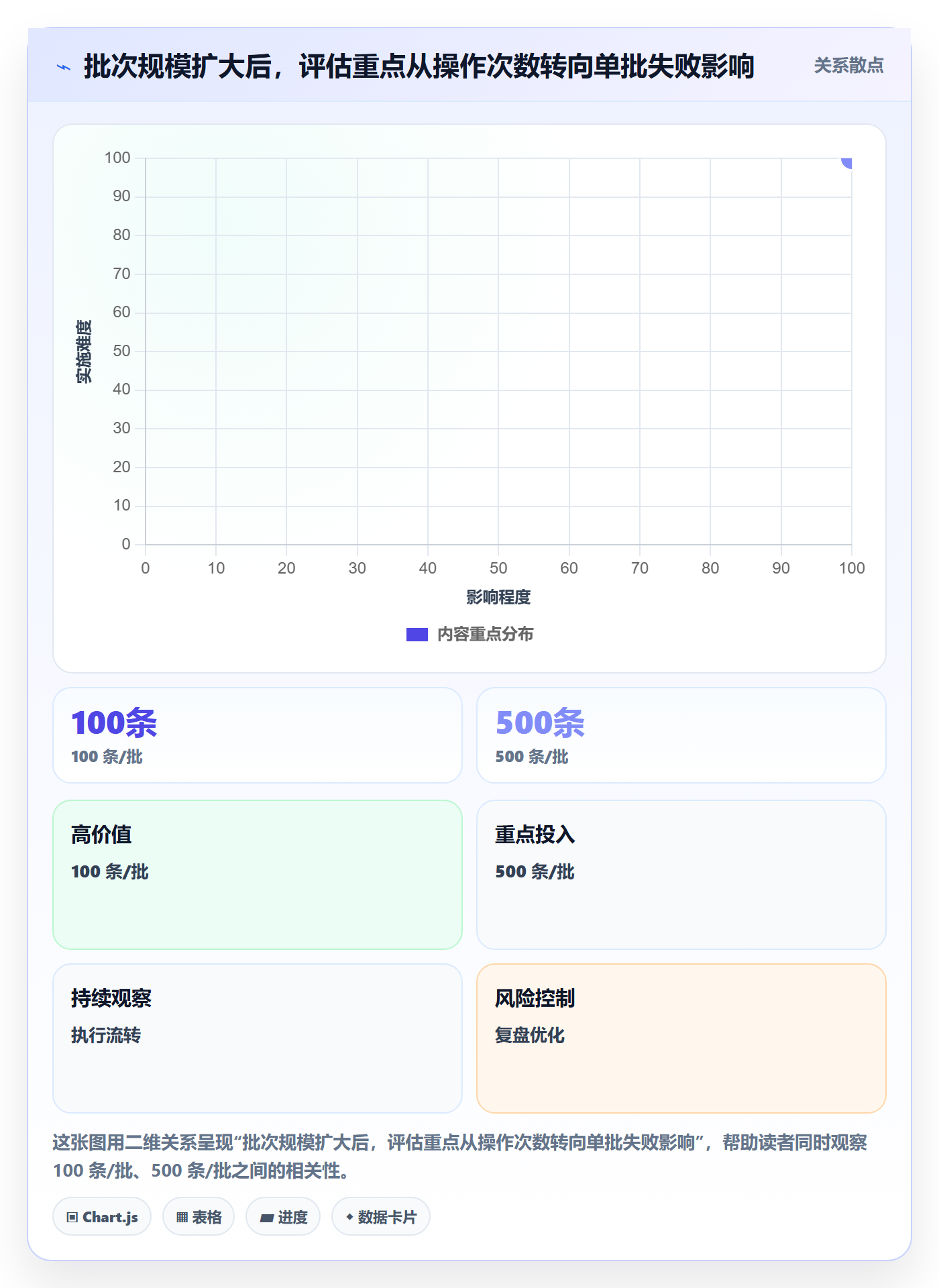
Task: Click the lightning bolt icon beside the title
Action: click(x=64, y=67)
